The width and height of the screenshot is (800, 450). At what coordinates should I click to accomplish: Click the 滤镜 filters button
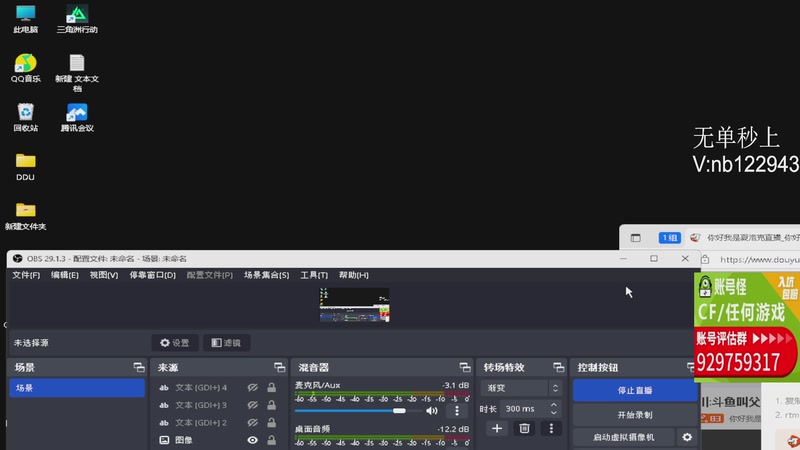point(226,343)
